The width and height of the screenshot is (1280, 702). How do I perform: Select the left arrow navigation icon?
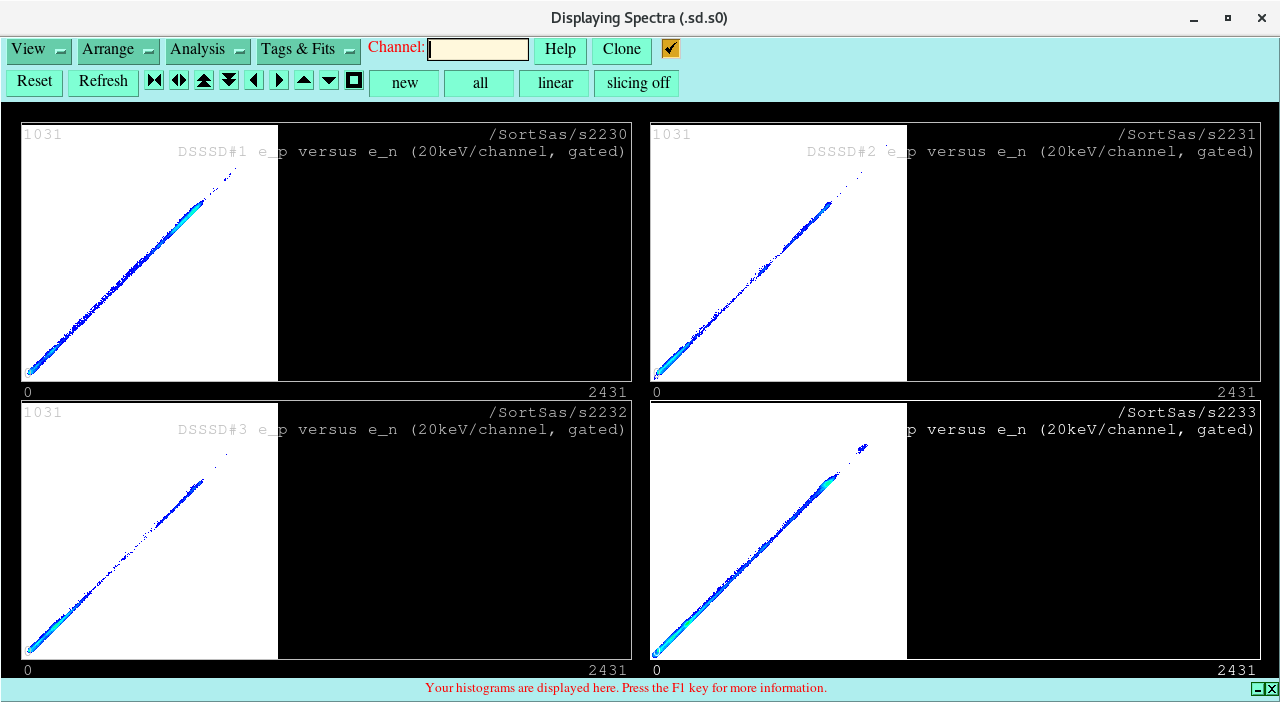tap(253, 80)
